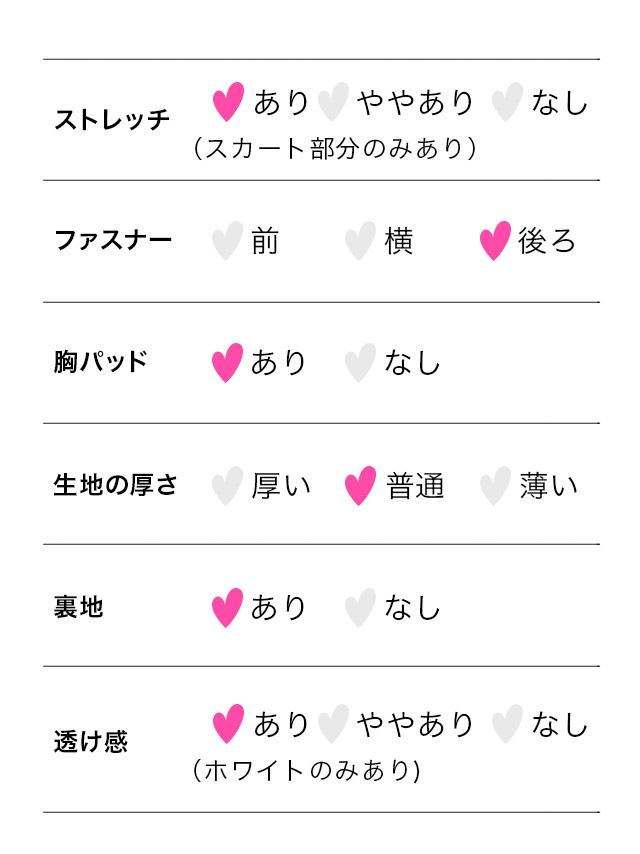Click the pink heart for 裏地 あり
The height and width of the screenshot is (854, 640).
click(227, 608)
